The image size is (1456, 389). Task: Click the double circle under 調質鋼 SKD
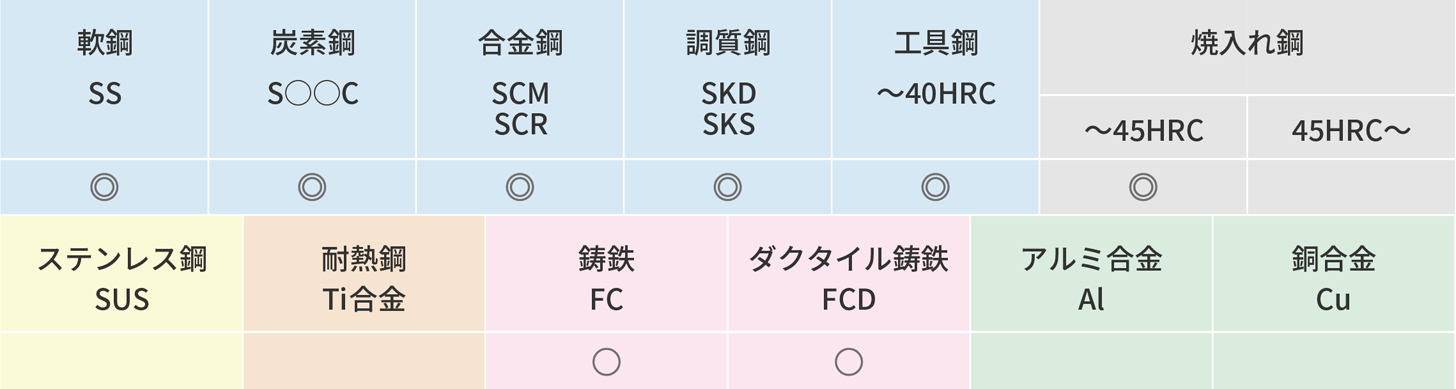(728, 187)
